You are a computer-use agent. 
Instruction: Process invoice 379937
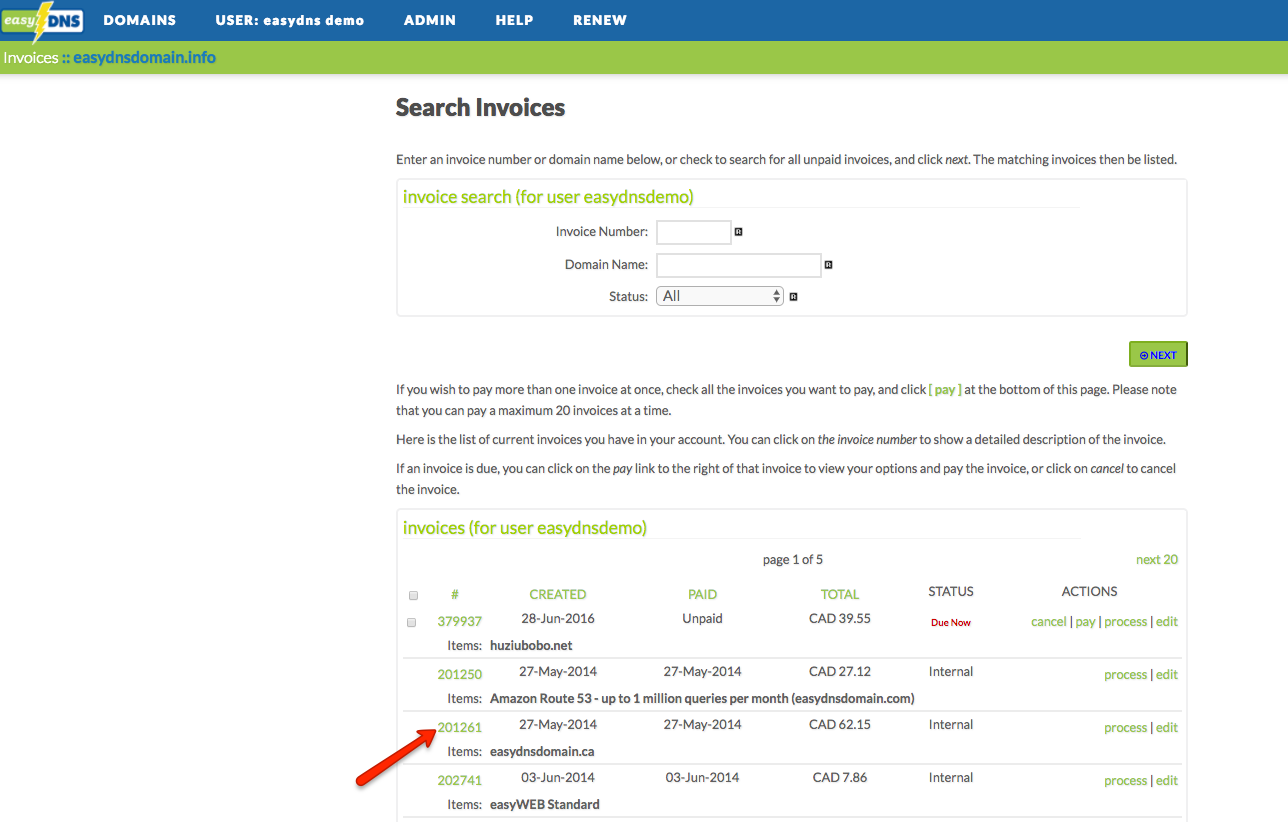click(1125, 621)
